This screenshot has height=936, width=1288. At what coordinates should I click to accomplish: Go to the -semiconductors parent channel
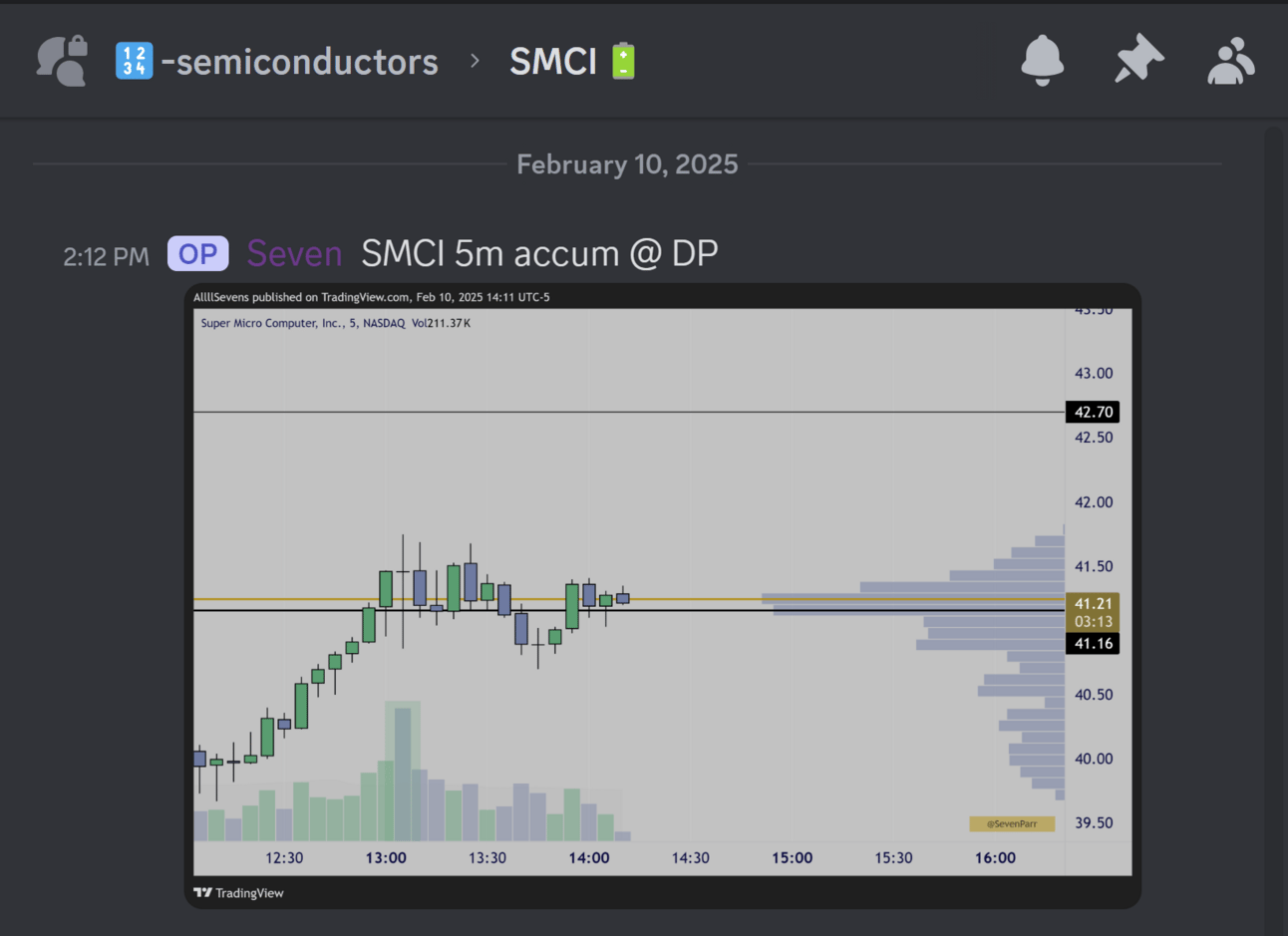[x=299, y=62]
